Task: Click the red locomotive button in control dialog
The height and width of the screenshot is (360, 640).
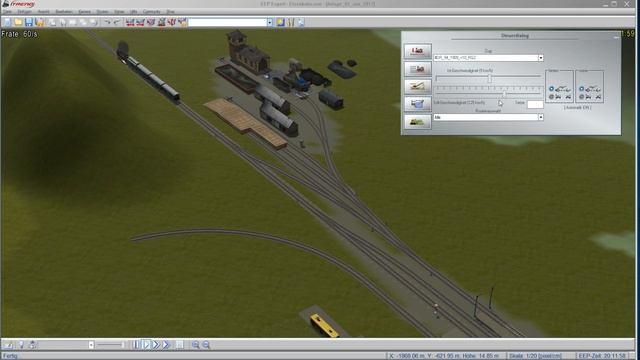Action: point(418,51)
